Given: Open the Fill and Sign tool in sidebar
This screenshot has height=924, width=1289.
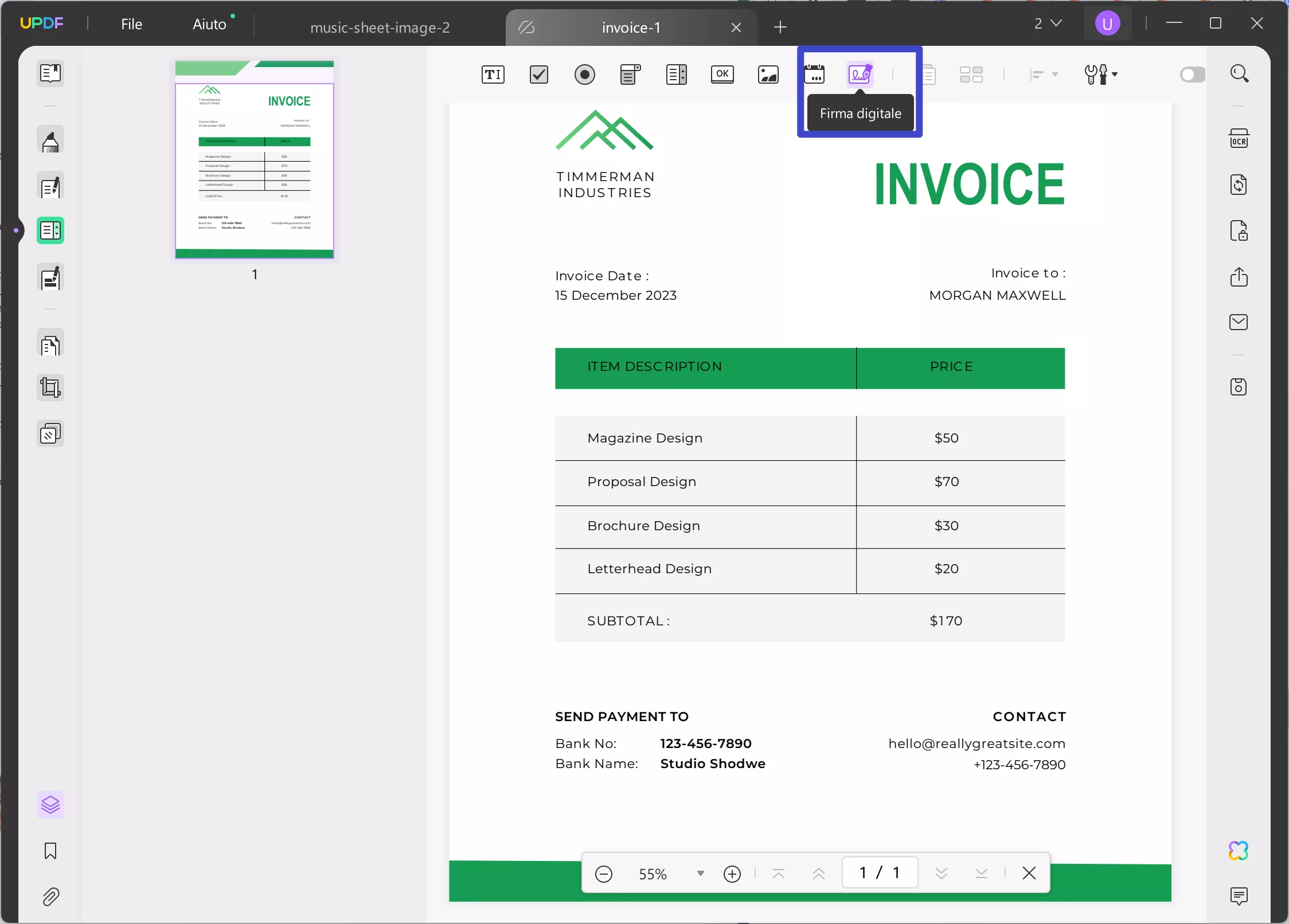Looking at the screenshot, I should [x=50, y=278].
